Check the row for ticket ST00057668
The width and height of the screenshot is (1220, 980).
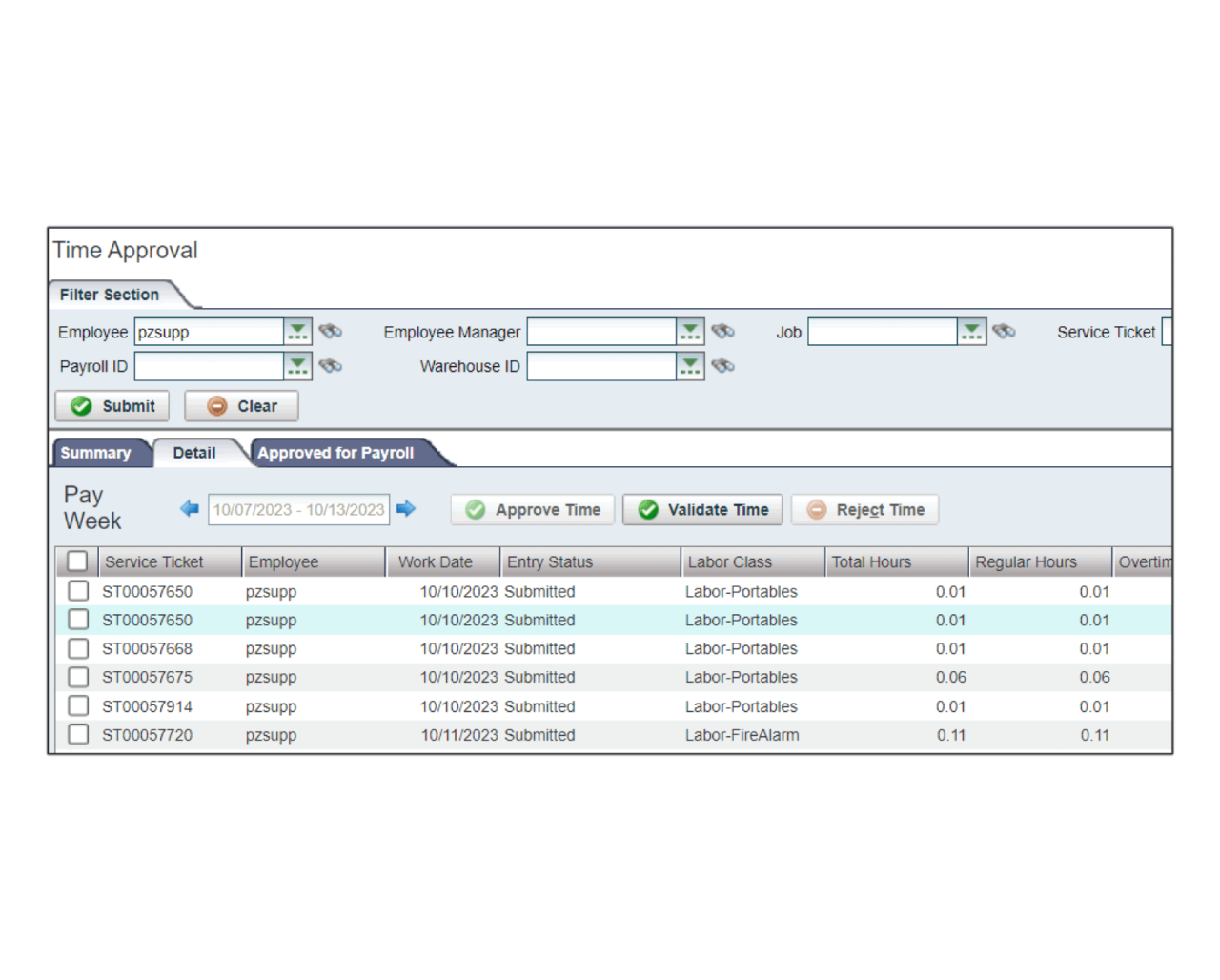pyautogui.click(x=78, y=648)
